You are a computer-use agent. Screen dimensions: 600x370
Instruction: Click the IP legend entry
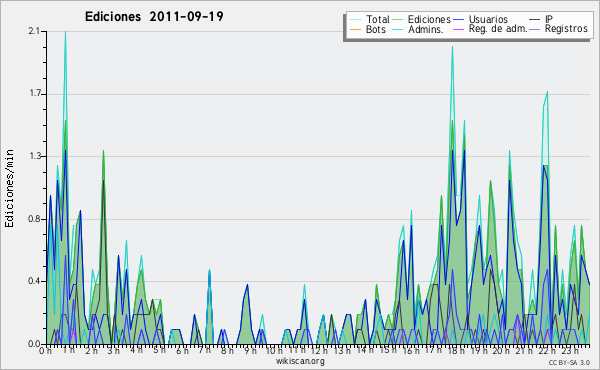pyautogui.click(x=549, y=19)
